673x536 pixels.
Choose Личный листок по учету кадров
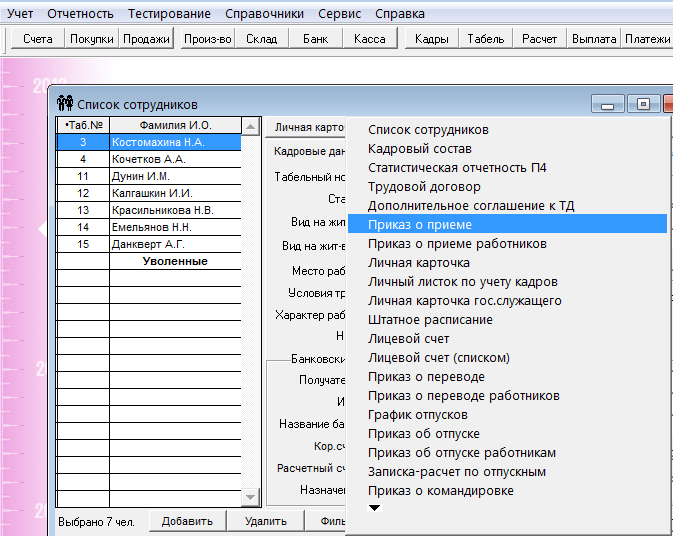coord(507,282)
